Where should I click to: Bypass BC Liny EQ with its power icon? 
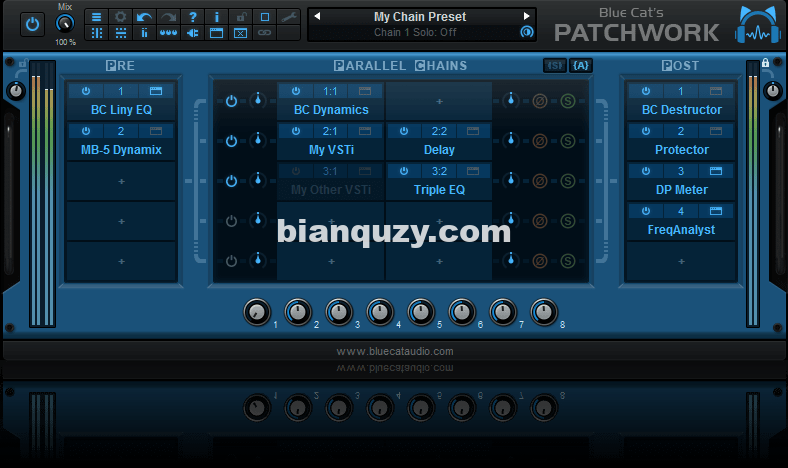[x=86, y=91]
